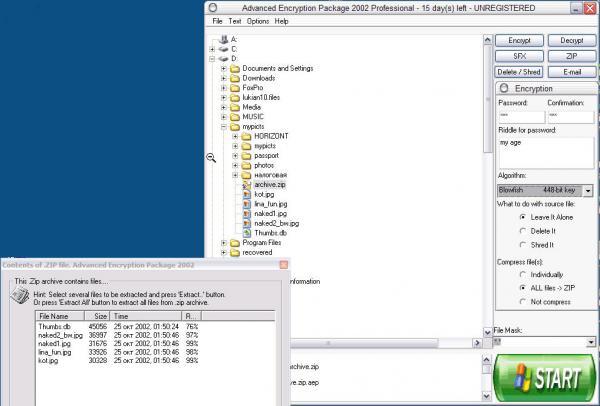600x406 pixels.
Task: Close the Contents of .ZIP file dialog
Action: coord(284,265)
